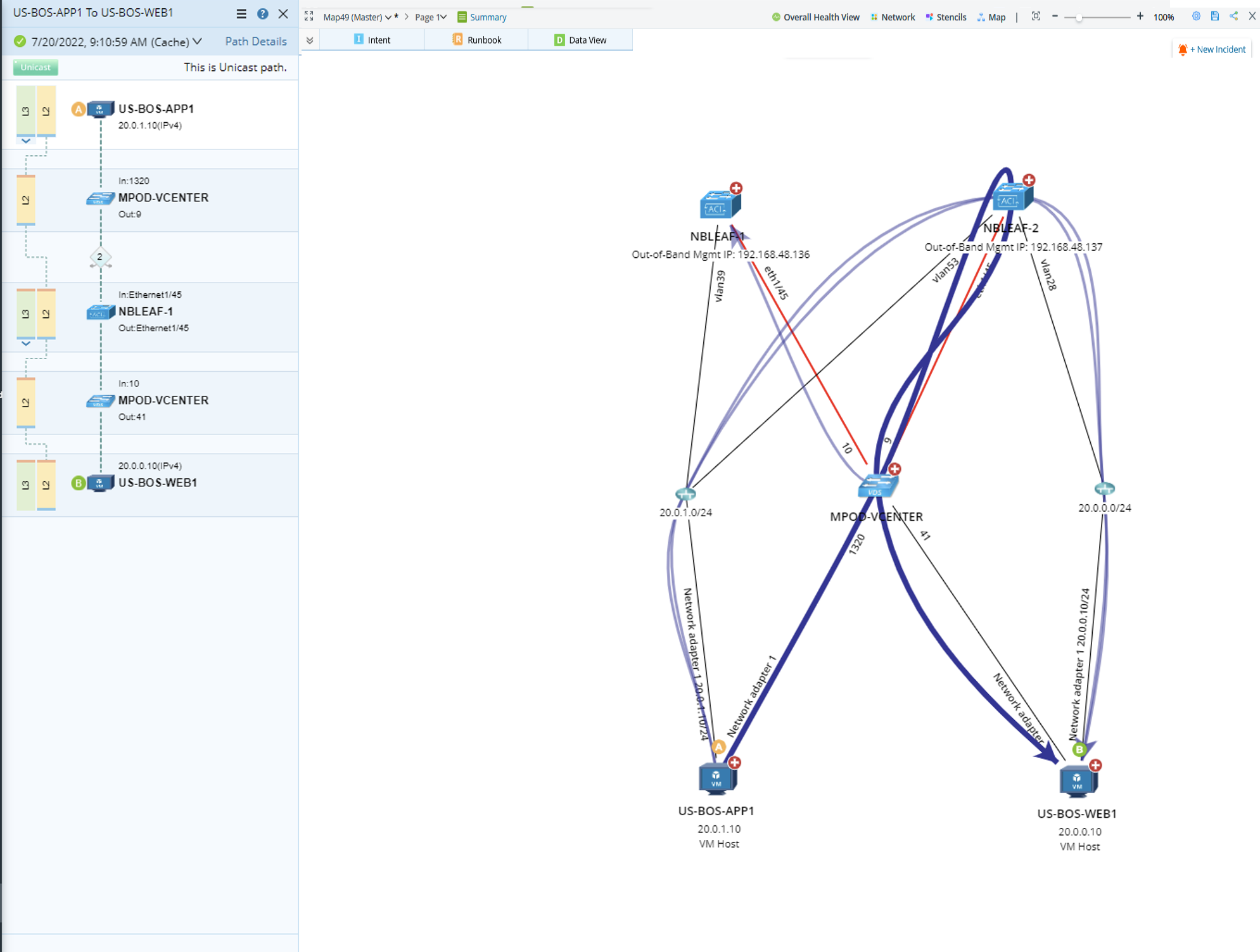
Task: Click the save map icon
Action: 1214,16
